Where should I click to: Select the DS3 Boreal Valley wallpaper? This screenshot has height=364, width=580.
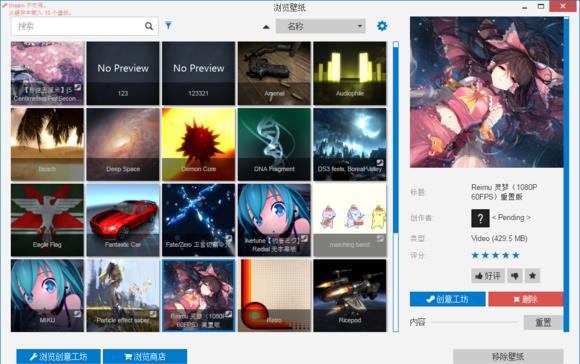350,144
